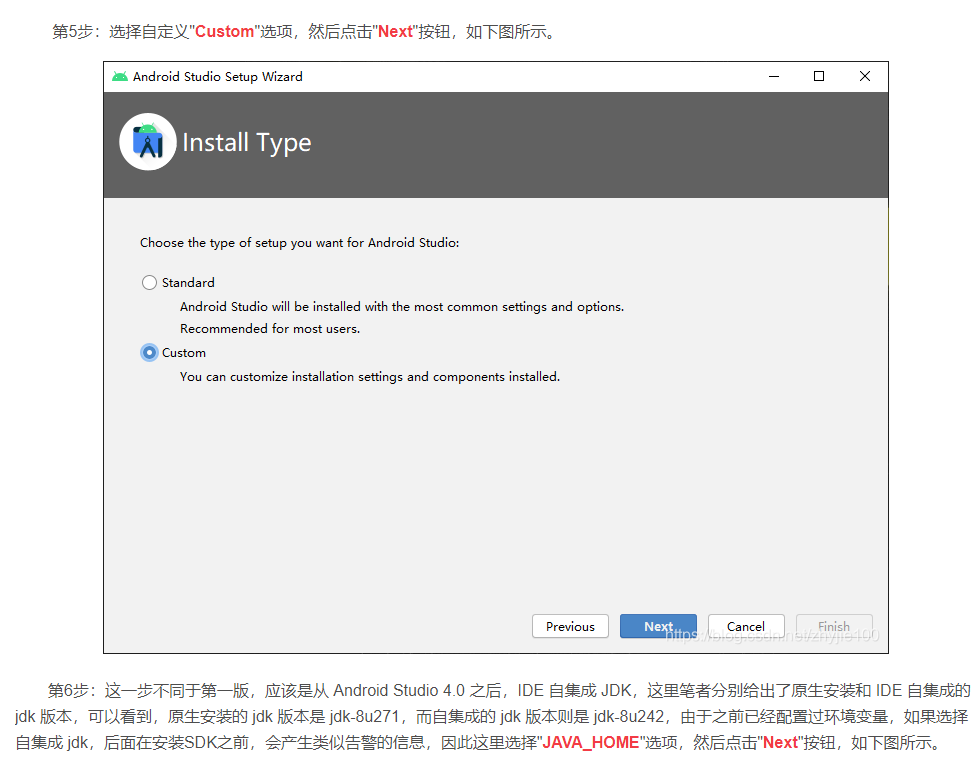Go back with the Previous button
This screenshot has width=977, height=757.
(x=570, y=626)
